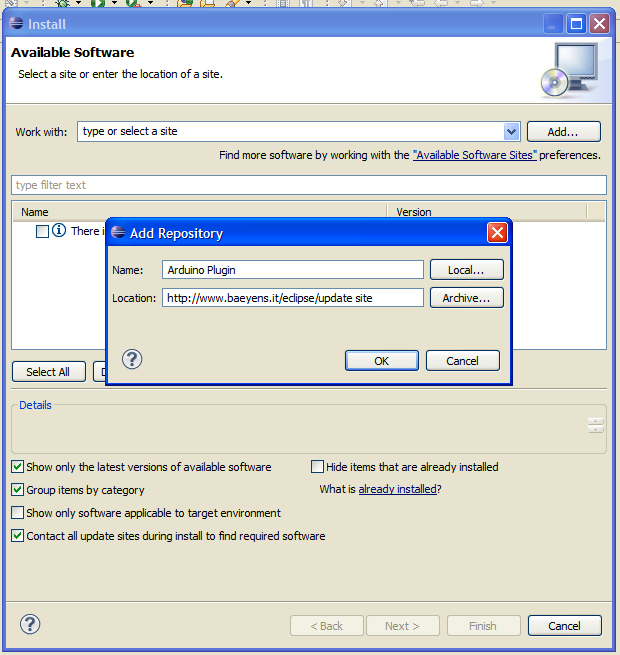
Task: Disable Show only the latest versions checkbox
Action: pos(18,467)
